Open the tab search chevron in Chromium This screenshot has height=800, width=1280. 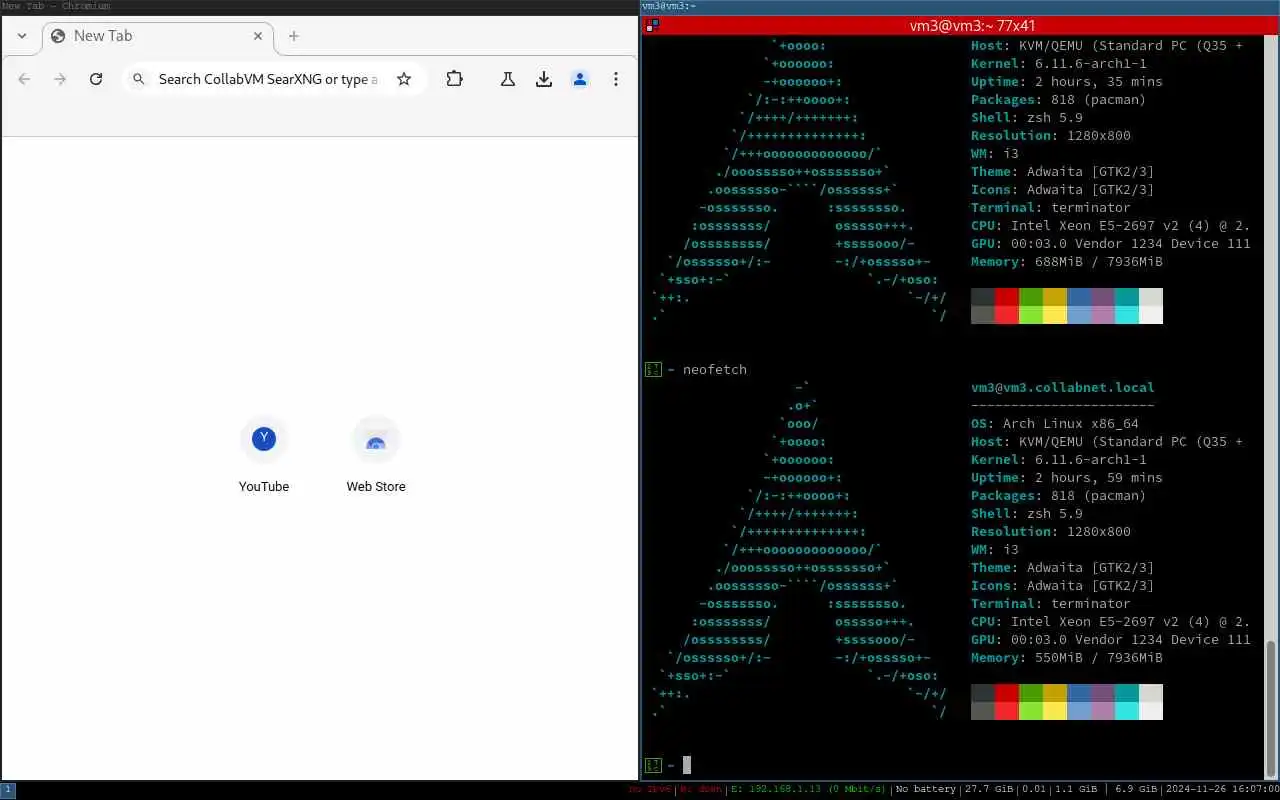tap(22, 36)
